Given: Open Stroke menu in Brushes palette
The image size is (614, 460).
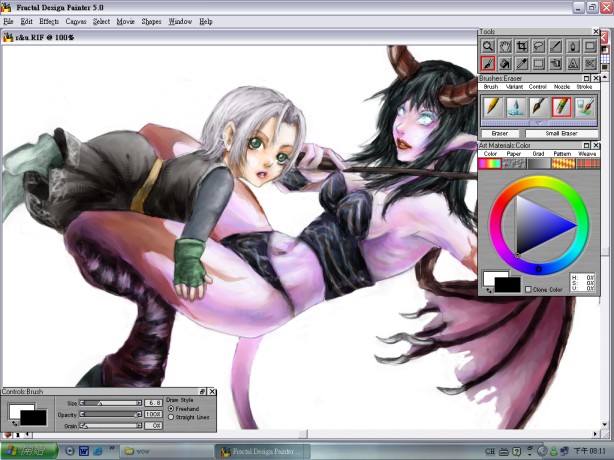Looking at the screenshot, I should click(584, 87).
